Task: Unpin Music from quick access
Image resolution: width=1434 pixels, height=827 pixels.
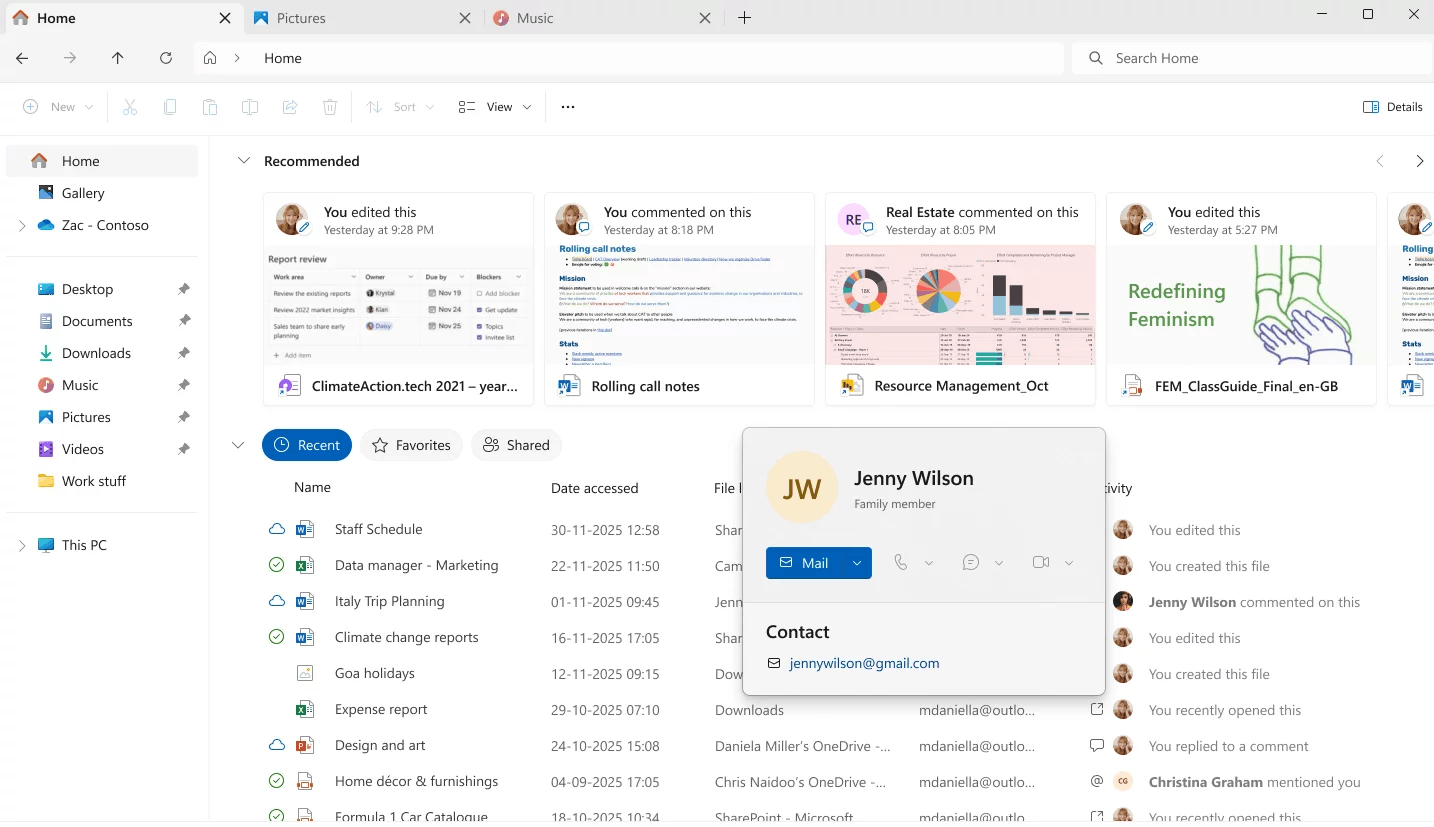Action: click(x=183, y=384)
